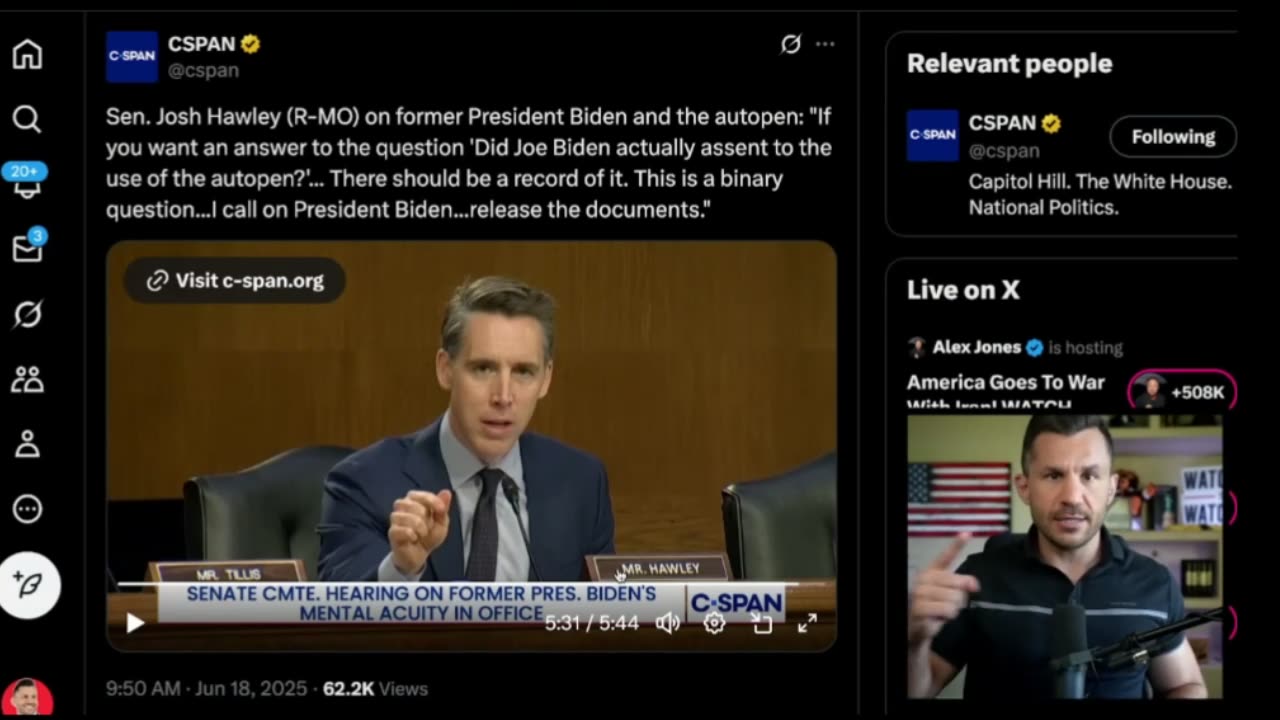This screenshot has height=720, width=1280.
Task: Enter fullscreen on the video
Action: (x=808, y=623)
